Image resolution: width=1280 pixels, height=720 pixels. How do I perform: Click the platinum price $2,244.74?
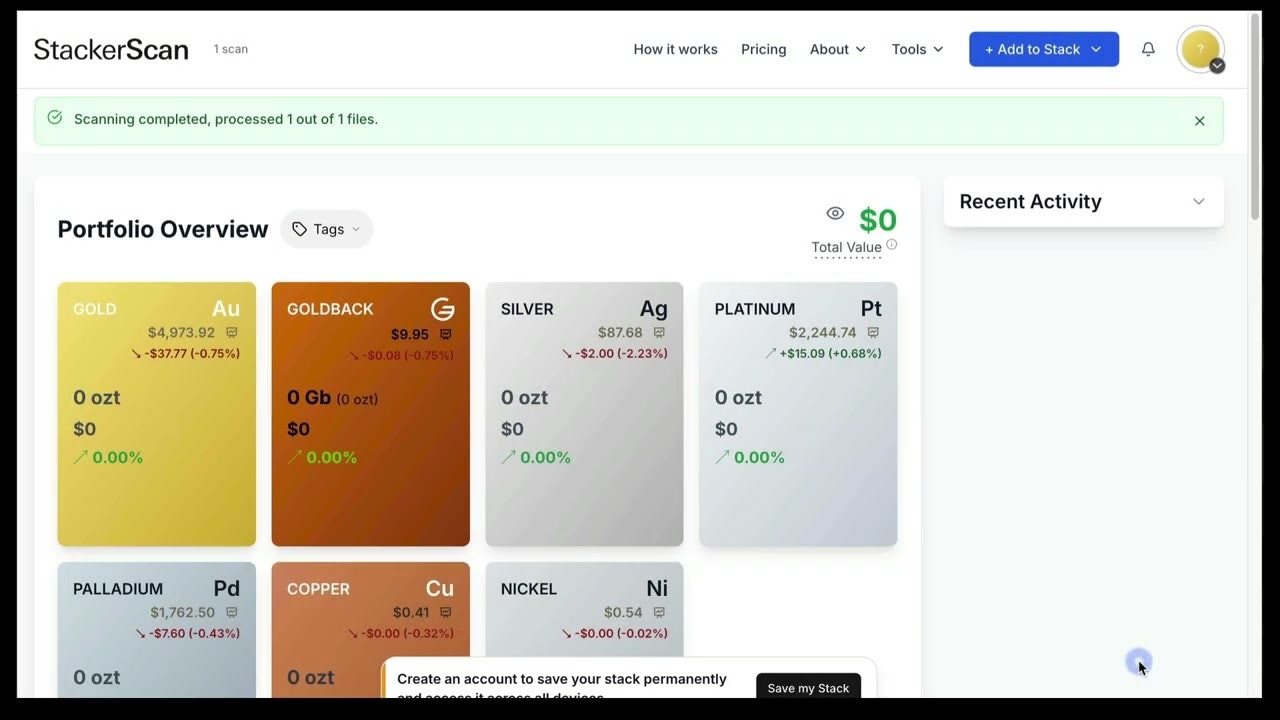point(822,333)
